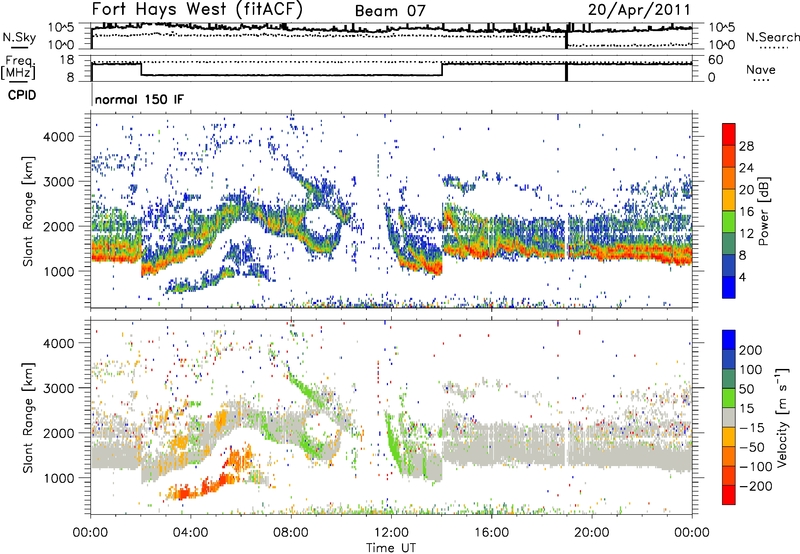Click the 'Beam 07' label
The image size is (800, 554).
coord(390,11)
